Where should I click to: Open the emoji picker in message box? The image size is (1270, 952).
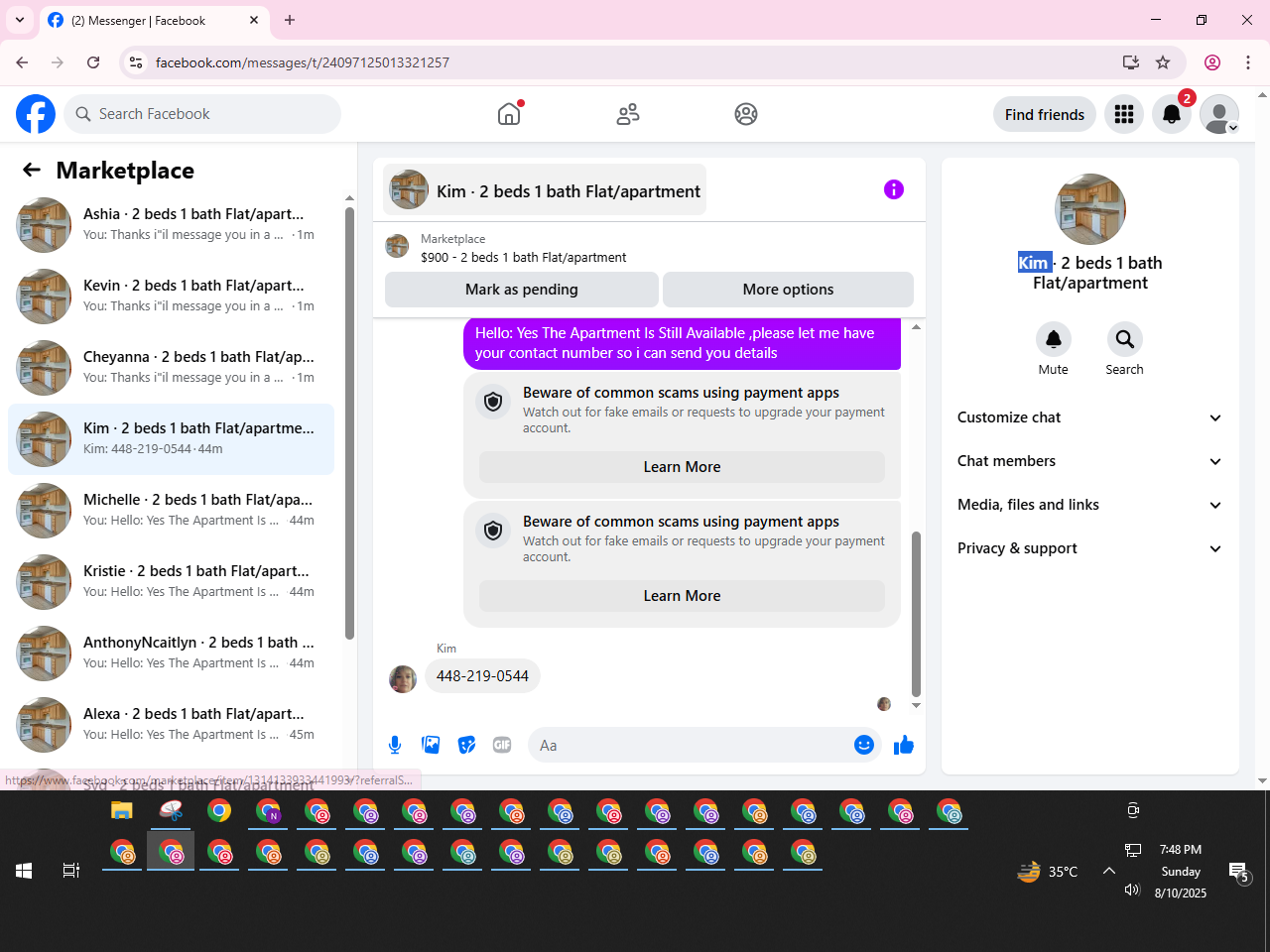[864, 745]
